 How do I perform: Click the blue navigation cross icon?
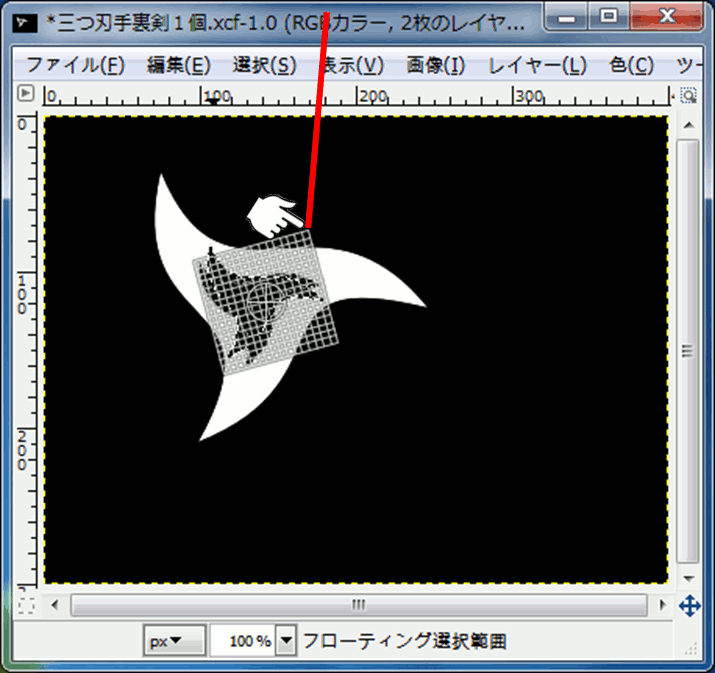click(688, 606)
